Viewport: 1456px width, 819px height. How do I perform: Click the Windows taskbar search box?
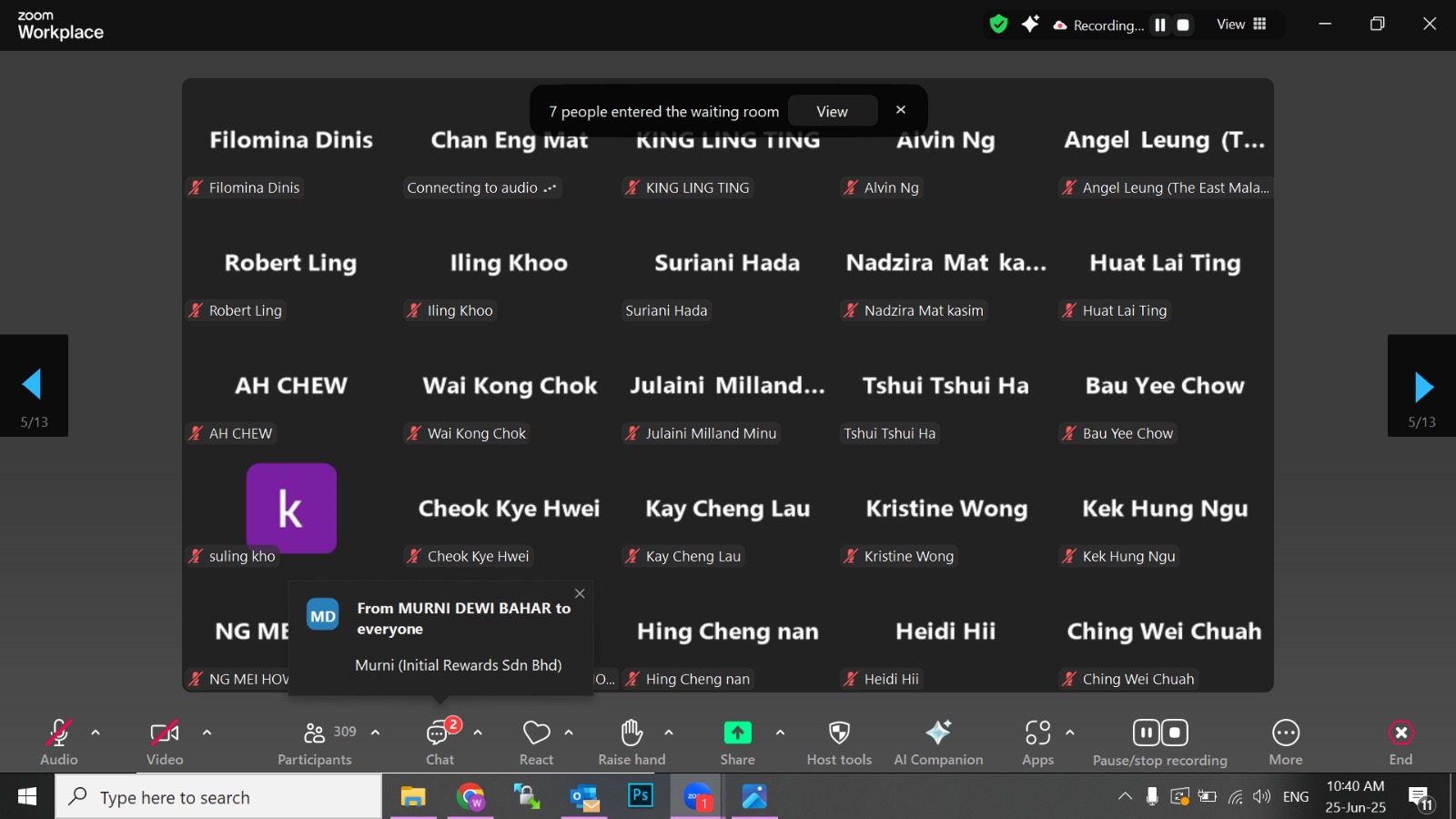pos(218,797)
